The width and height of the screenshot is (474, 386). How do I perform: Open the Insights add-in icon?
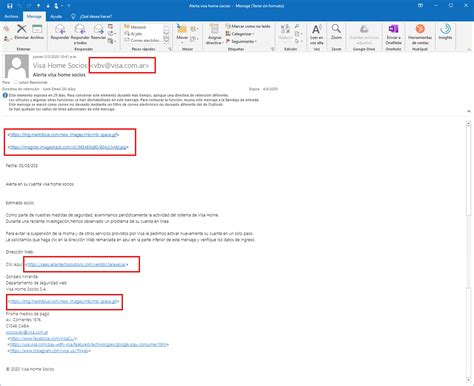445,29
